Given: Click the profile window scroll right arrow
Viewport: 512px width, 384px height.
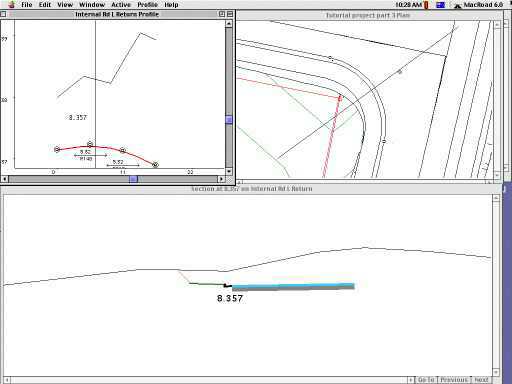Looking at the screenshot, I should 222,179.
